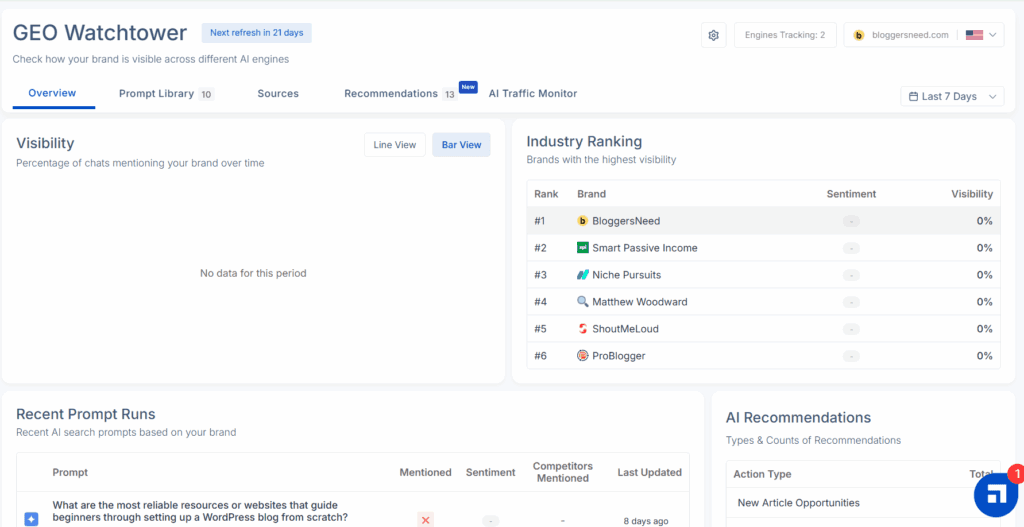The width and height of the screenshot is (1024, 527).
Task: Open the AI Traffic Monitor tab
Action: point(532,94)
